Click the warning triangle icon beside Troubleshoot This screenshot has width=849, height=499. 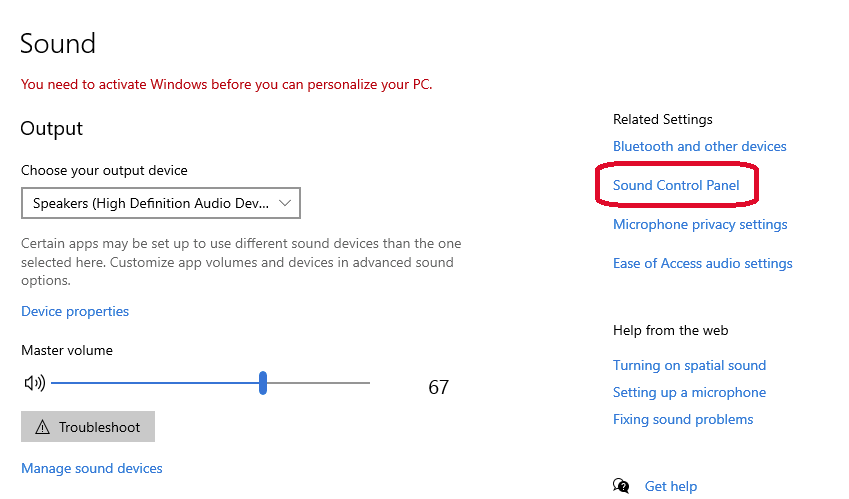click(42, 427)
